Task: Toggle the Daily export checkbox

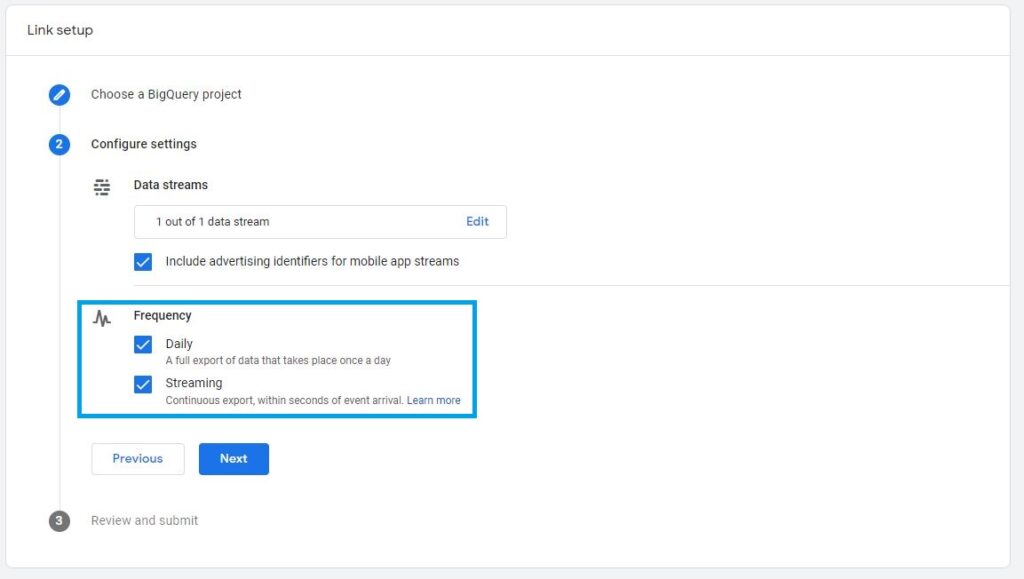Action: tap(143, 344)
